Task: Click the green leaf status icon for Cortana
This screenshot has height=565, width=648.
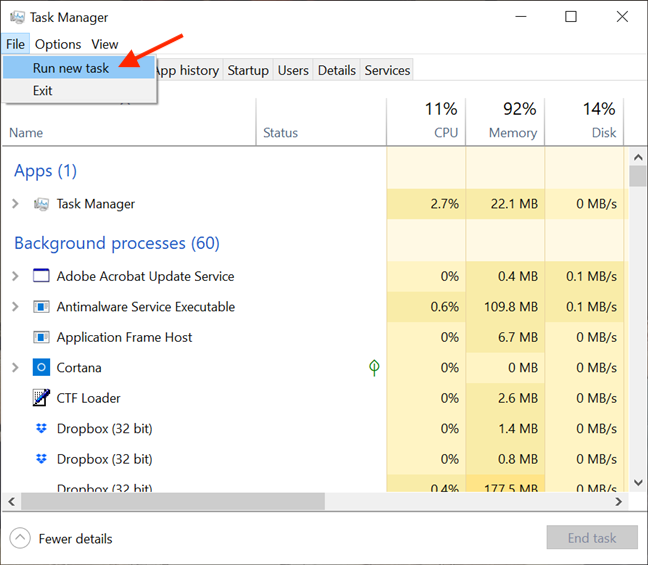Action: (374, 367)
